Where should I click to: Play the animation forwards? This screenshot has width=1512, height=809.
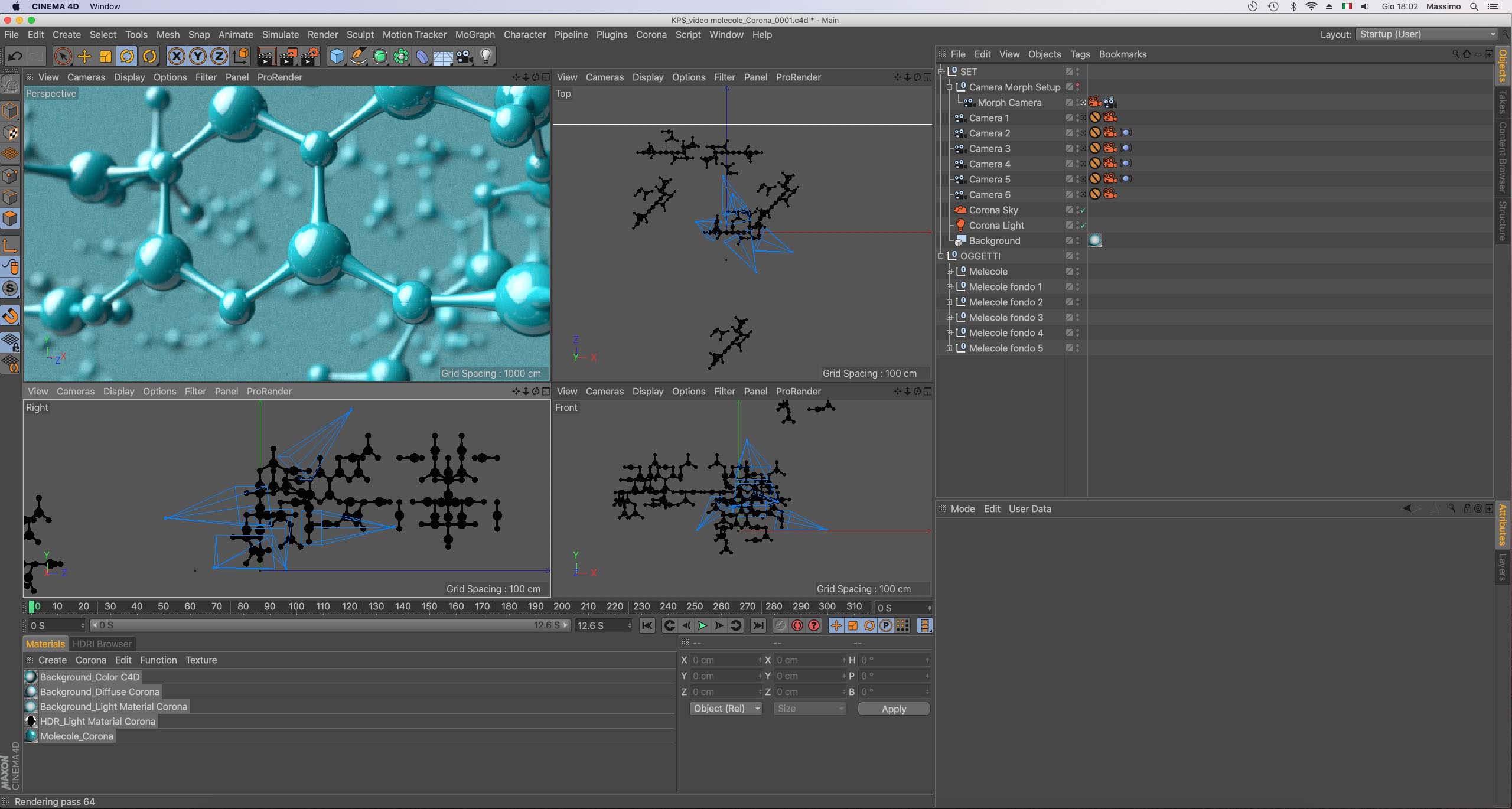(x=702, y=625)
